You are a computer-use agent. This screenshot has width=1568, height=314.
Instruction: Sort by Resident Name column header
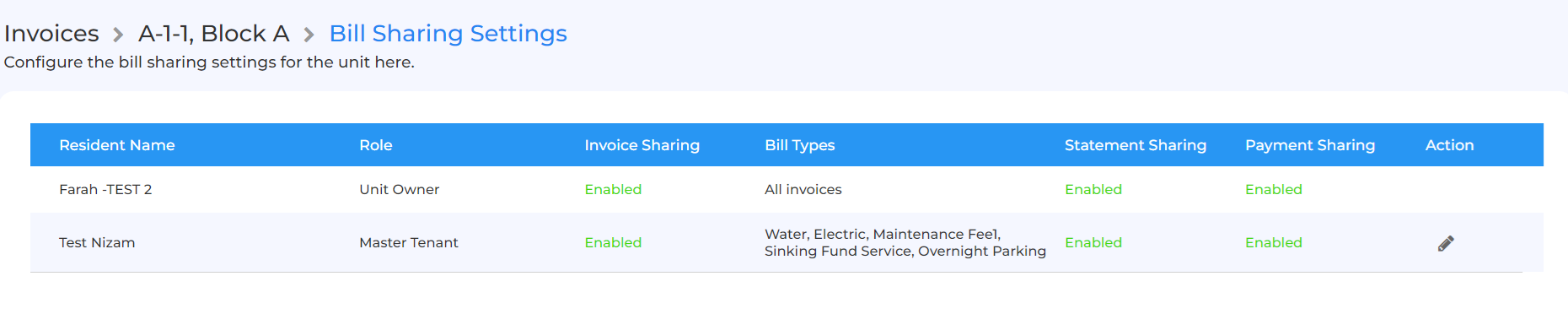pyautogui.click(x=117, y=145)
